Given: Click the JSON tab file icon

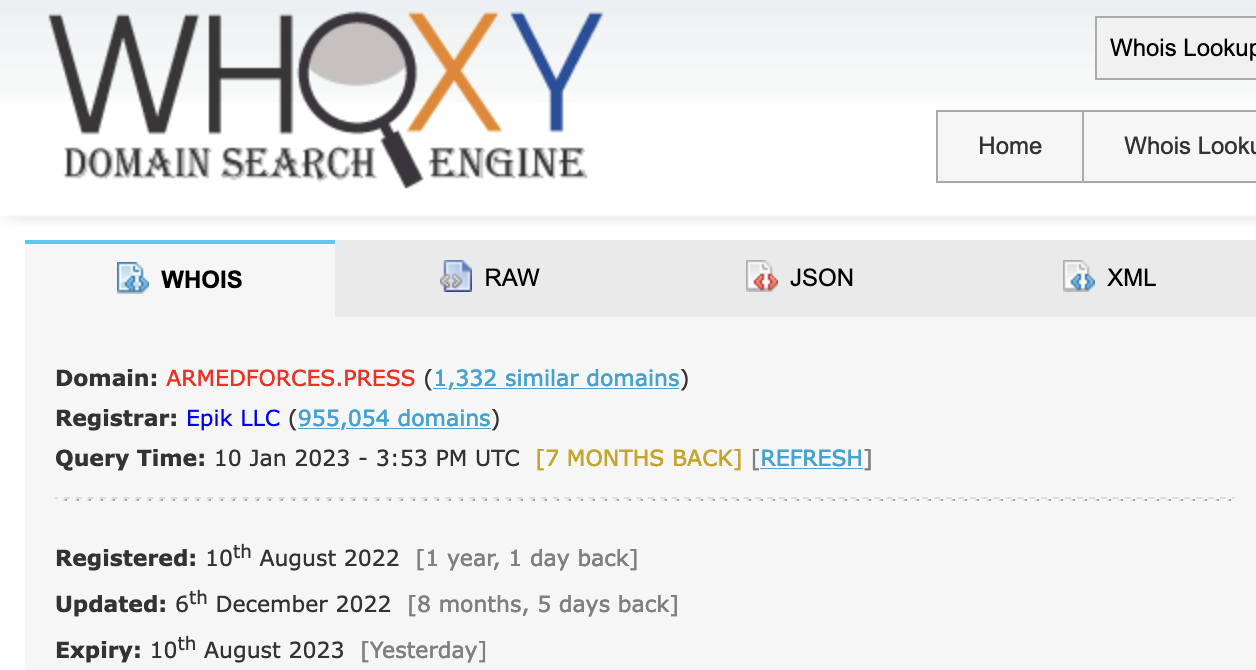Looking at the screenshot, I should (762, 276).
